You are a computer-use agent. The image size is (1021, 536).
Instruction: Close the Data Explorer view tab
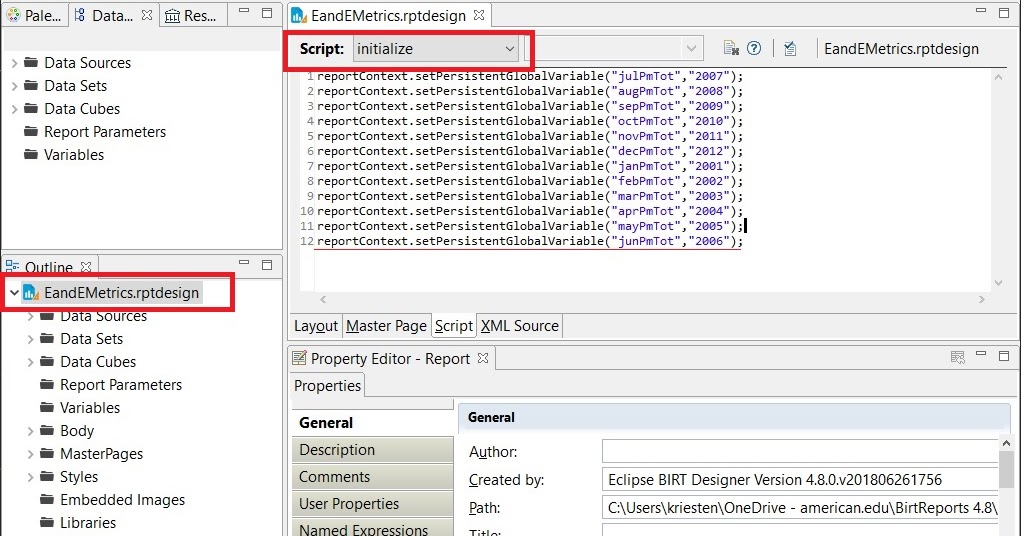click(x=147, y=14)
